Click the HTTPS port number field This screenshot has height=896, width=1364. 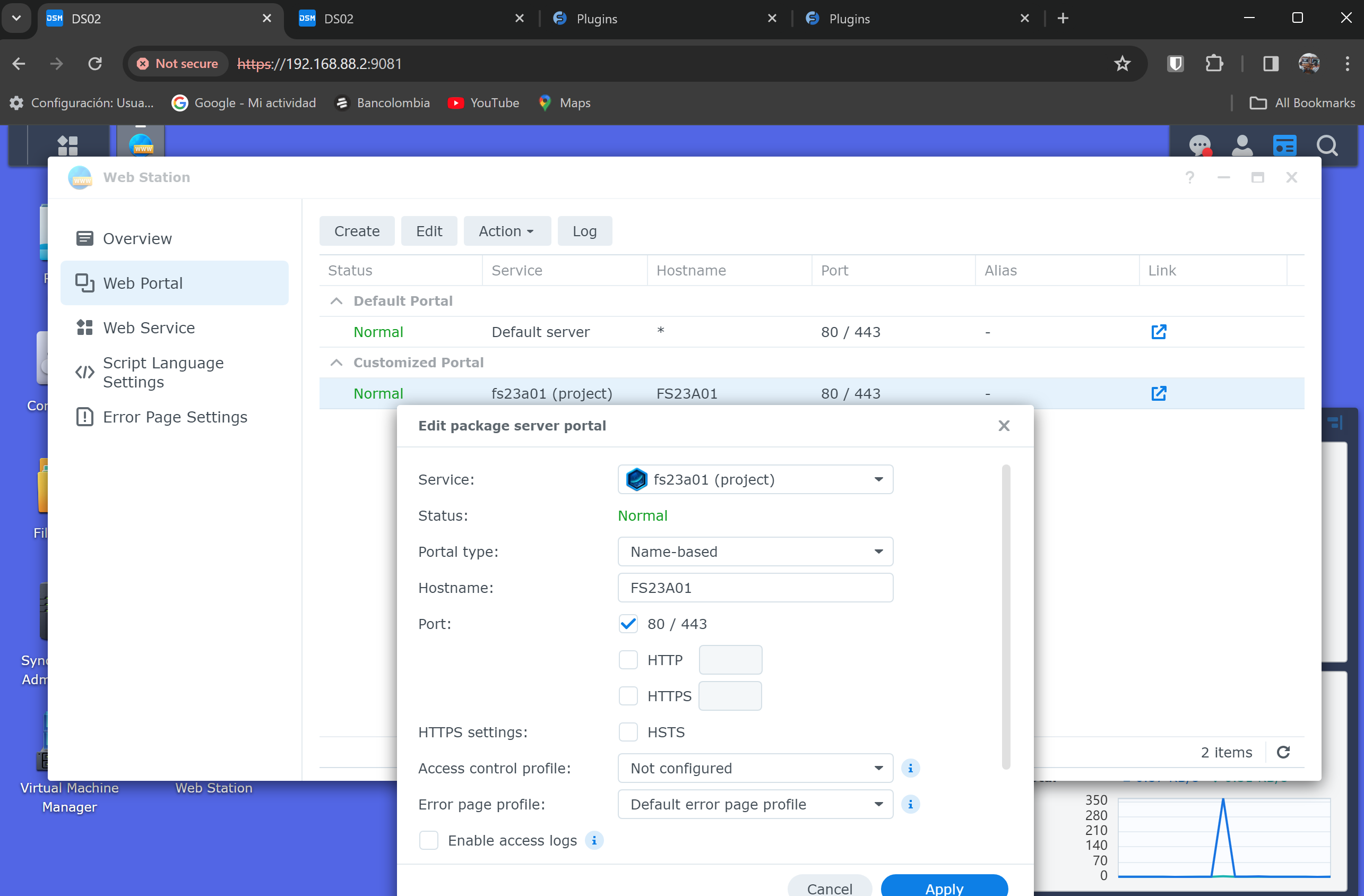coord(730,696)
